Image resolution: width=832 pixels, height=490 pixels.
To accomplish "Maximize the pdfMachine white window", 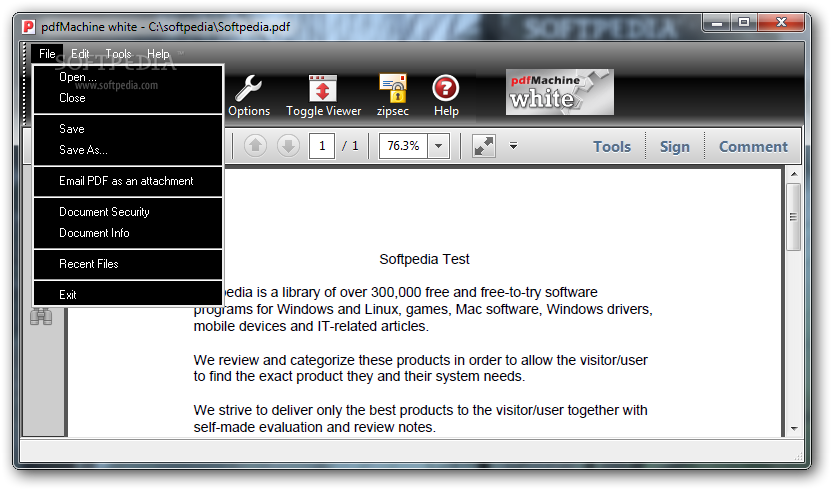I will click(x=744, y=23).
